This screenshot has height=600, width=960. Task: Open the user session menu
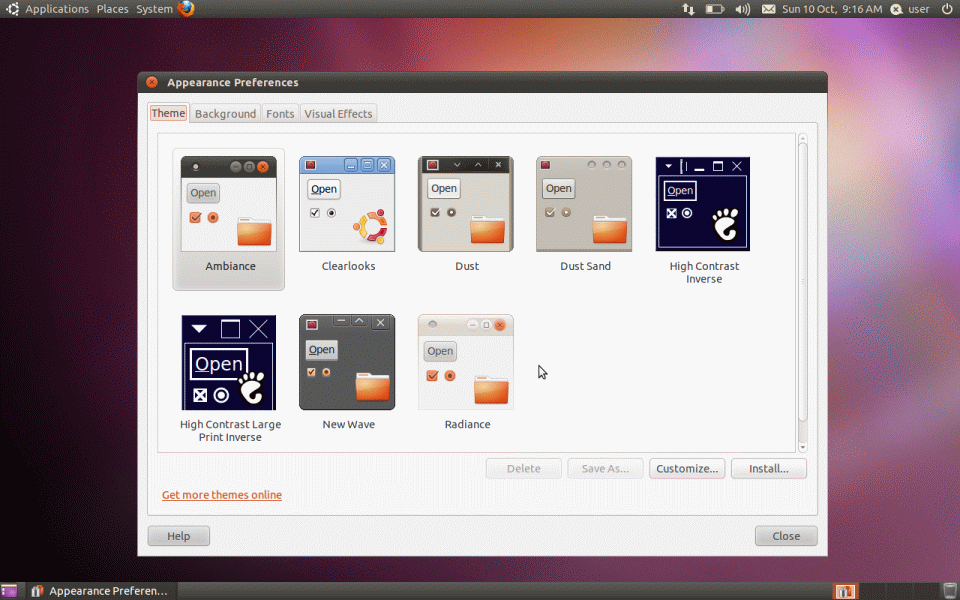pyautogui.click(x=910, y=9)
